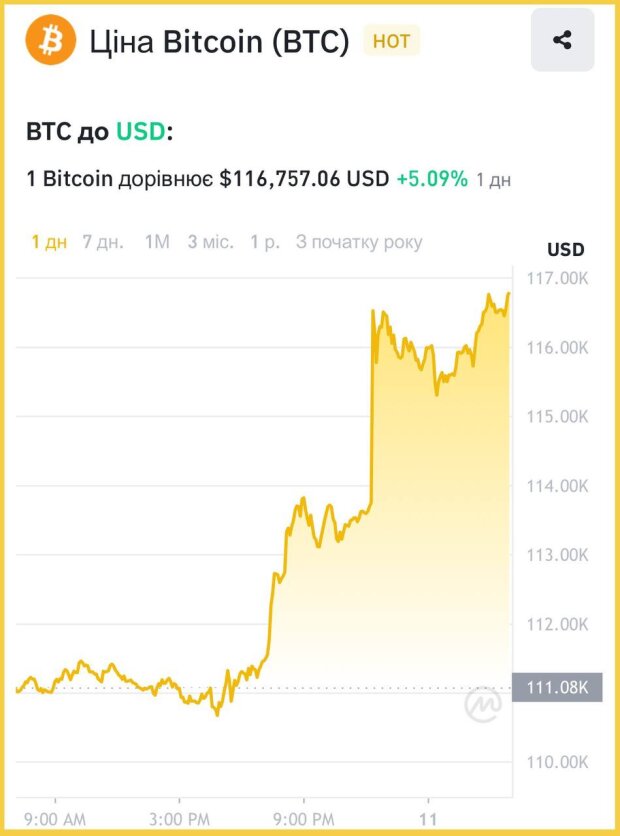Click the 117.00K axis level label
The image size is (620, 836).
coord(558,278)
